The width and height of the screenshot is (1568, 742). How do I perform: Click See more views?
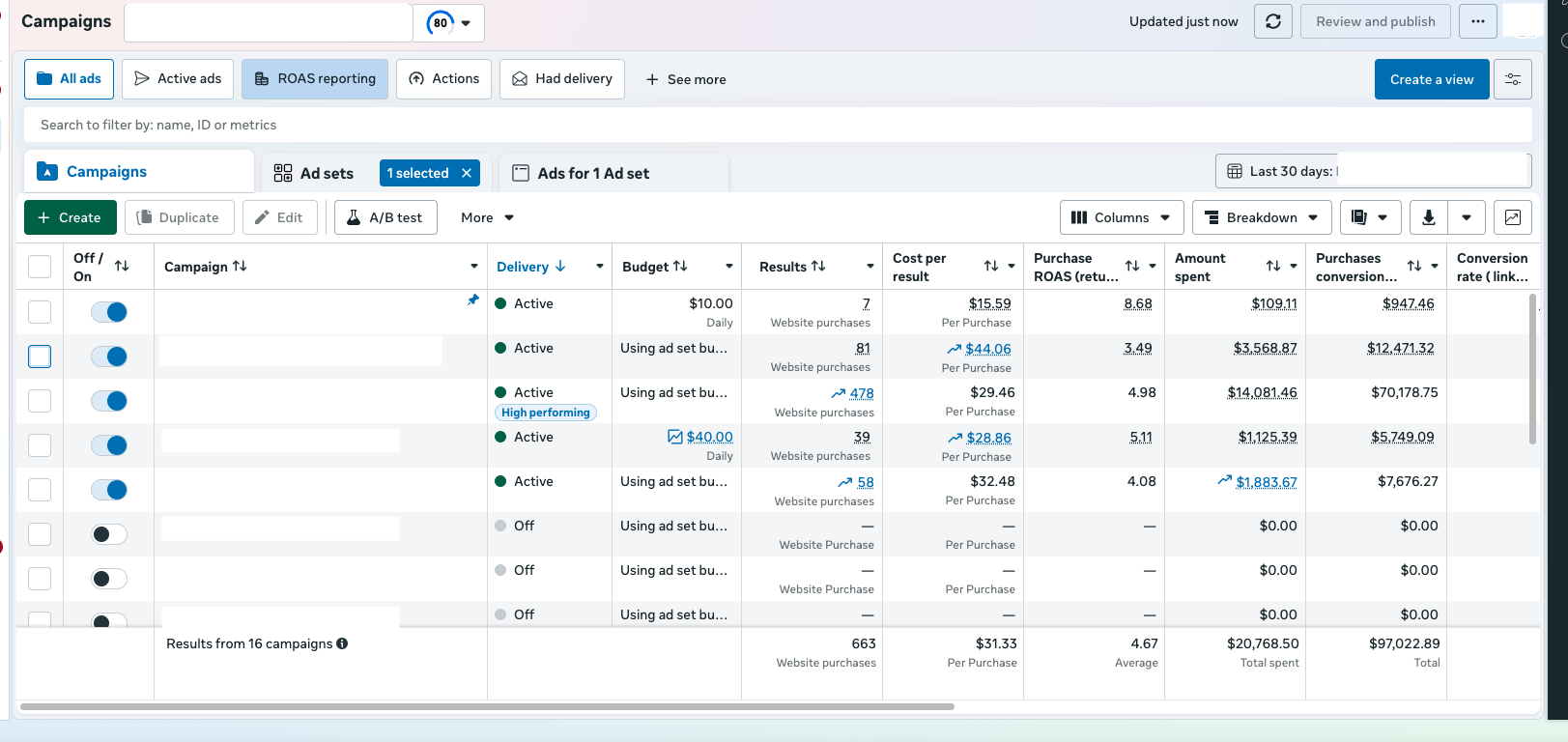point(686,79)
